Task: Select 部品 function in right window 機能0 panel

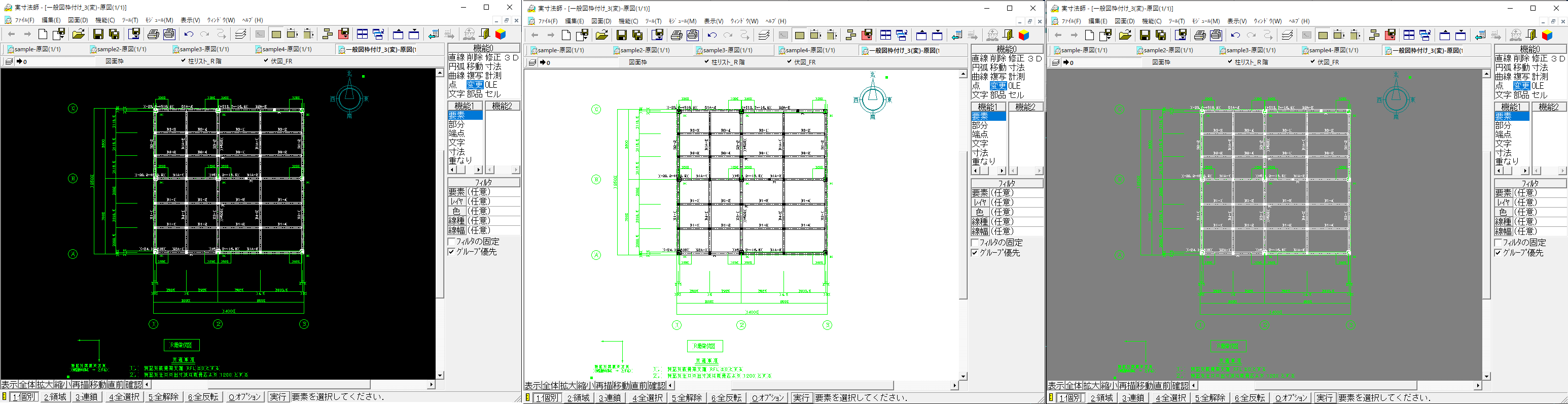Action: point(1522,95)
